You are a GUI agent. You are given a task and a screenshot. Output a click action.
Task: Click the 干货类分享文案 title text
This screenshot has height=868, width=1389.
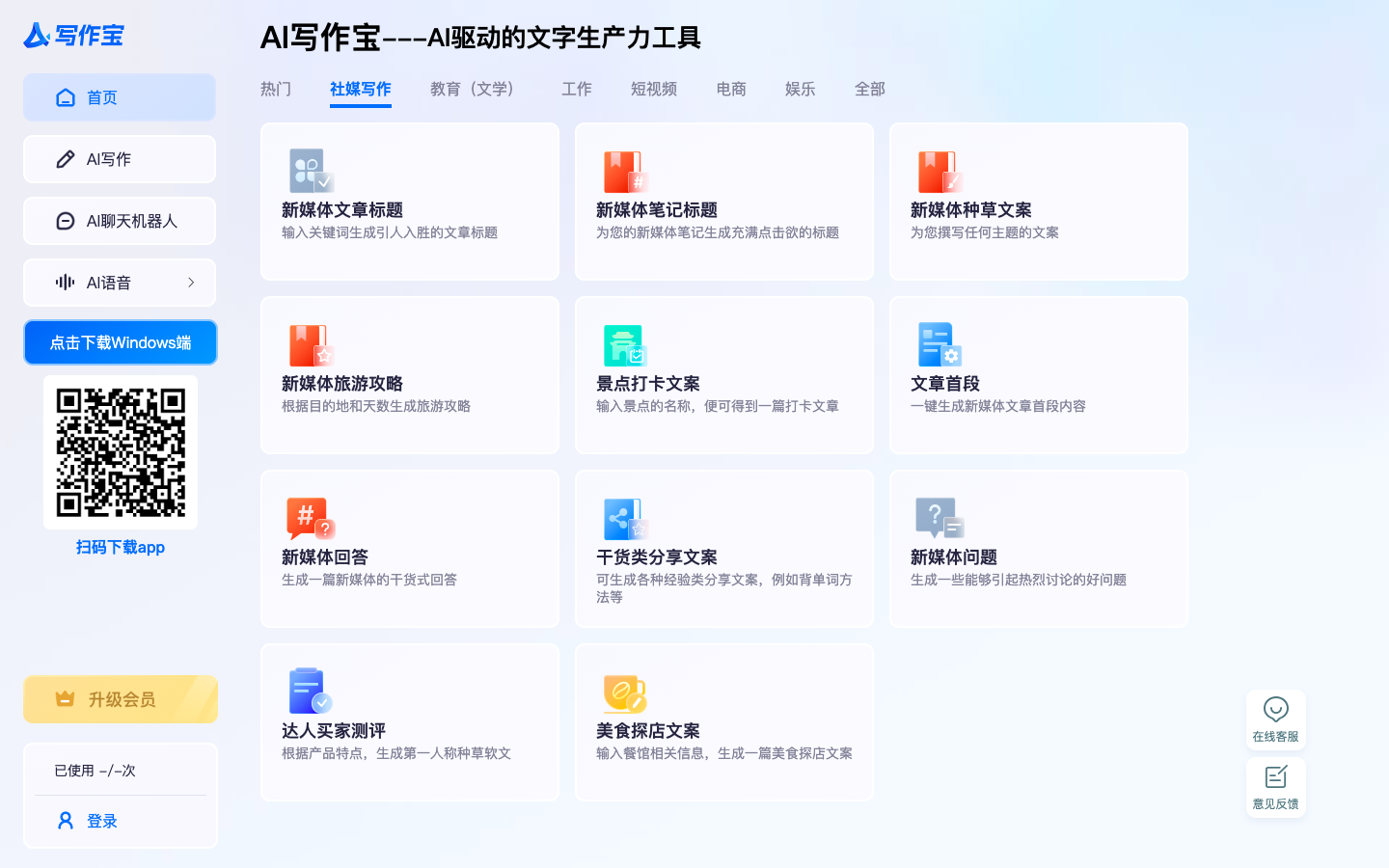click(x=657, y=557)
